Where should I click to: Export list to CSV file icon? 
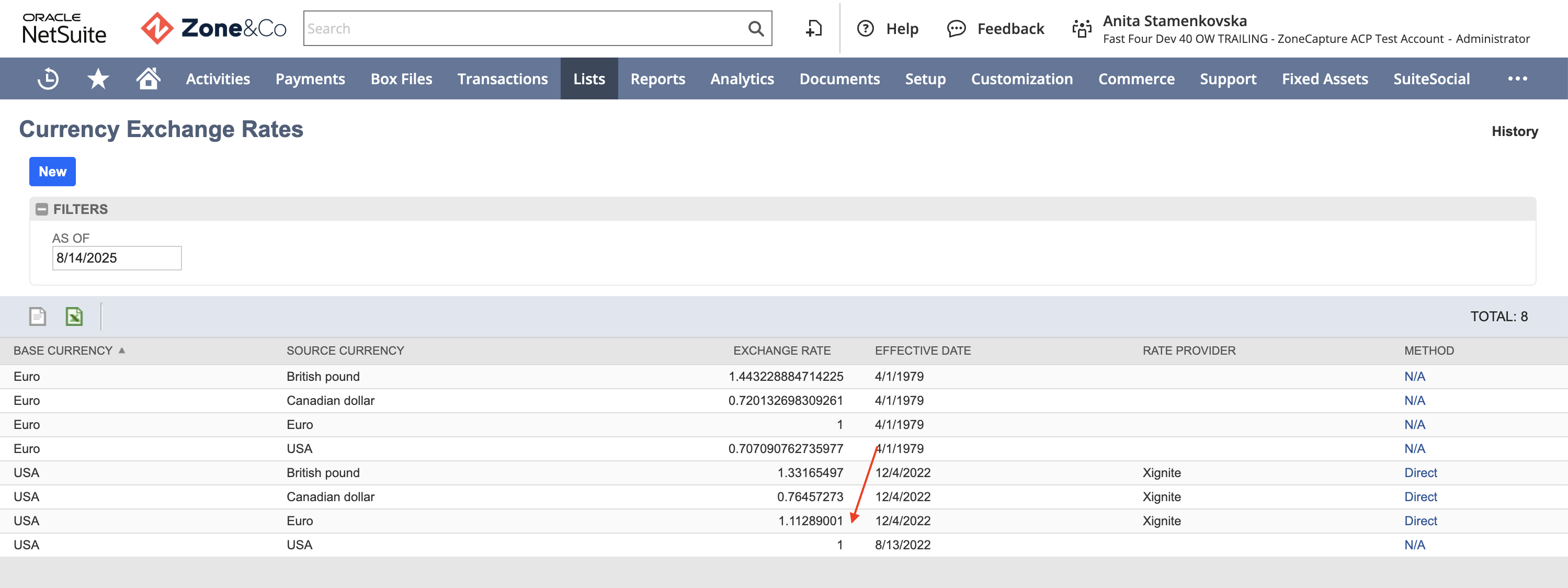[38, 316]
